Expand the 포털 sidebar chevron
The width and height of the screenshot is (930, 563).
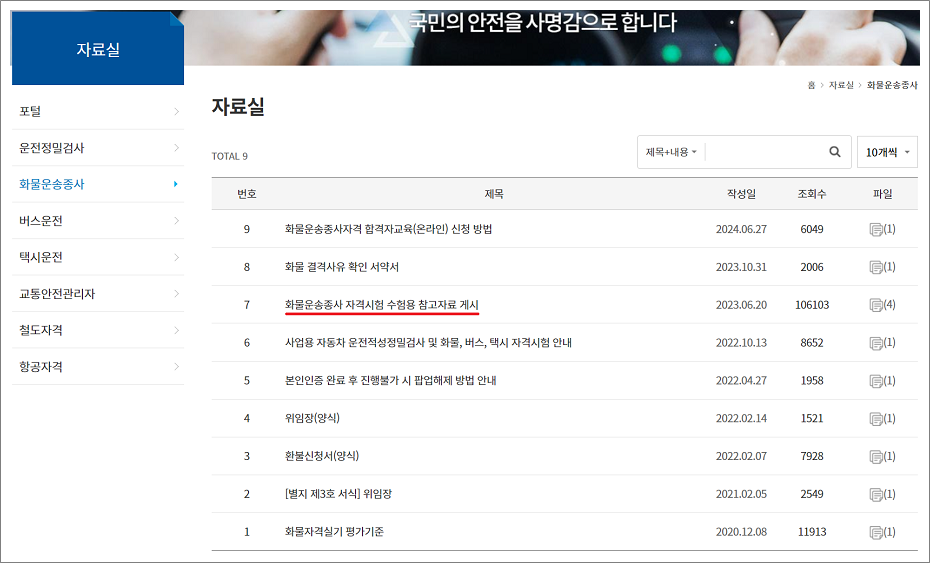pos(176,111)
